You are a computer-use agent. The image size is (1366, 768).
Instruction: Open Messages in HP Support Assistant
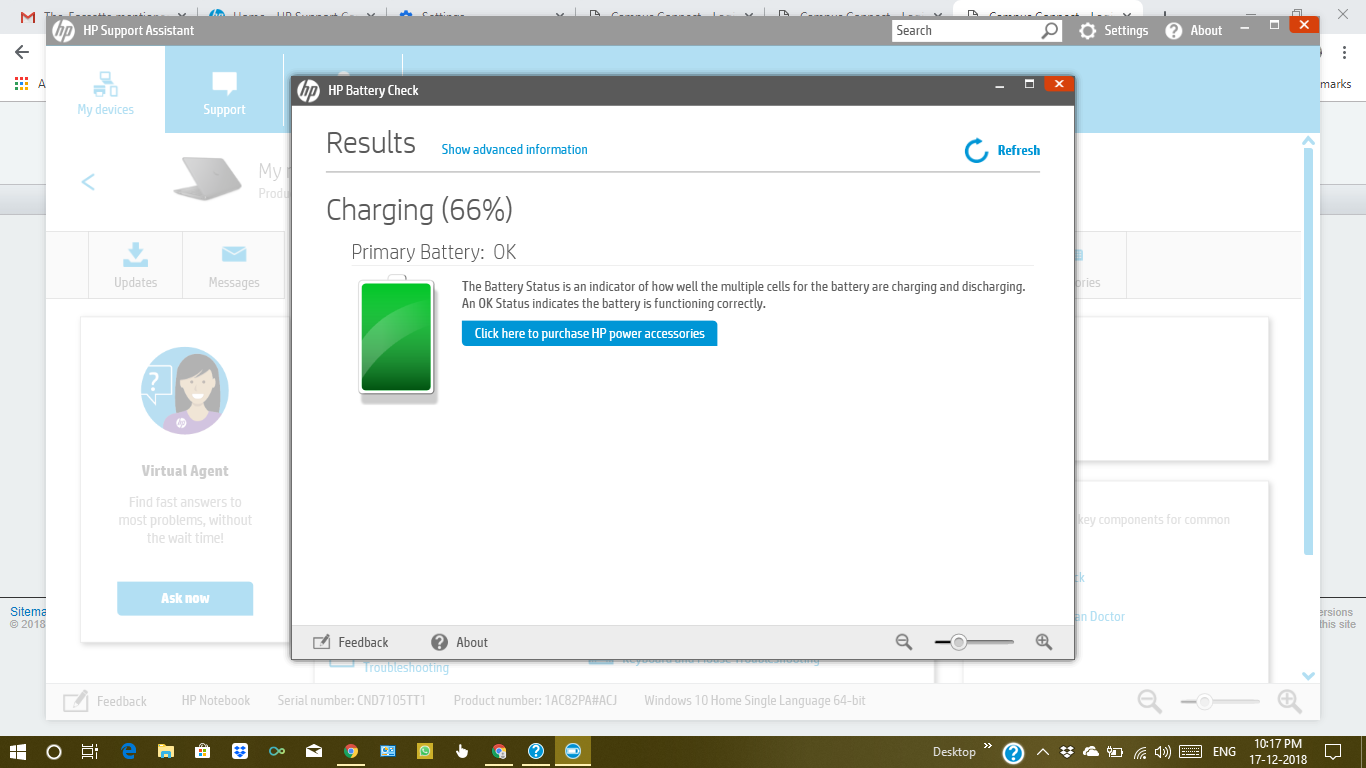pos(233,264)
